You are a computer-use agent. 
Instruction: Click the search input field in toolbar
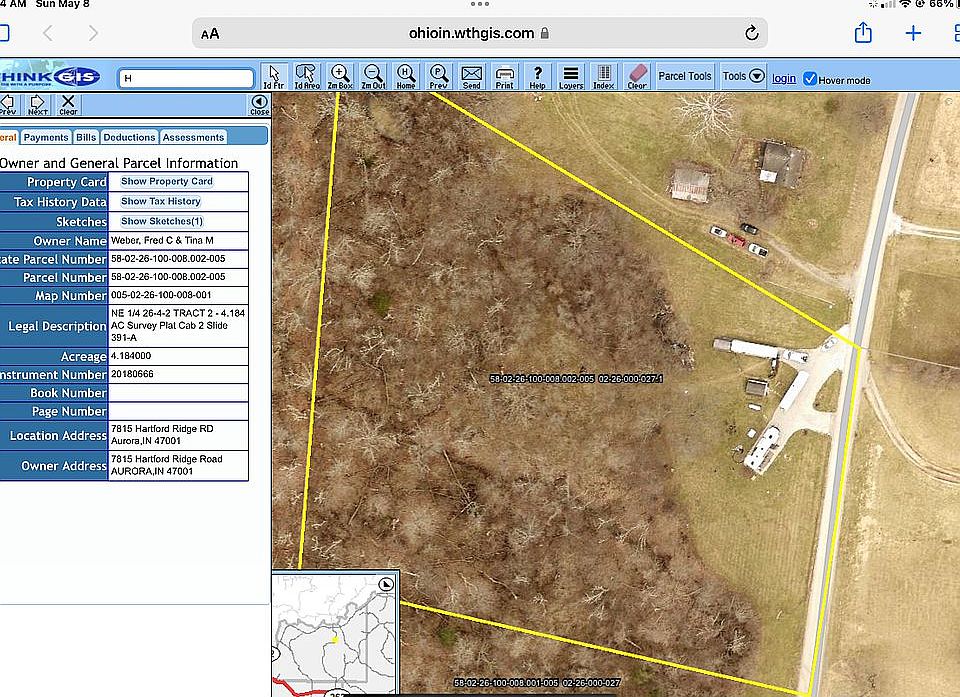pyautogui.click(x=187, y=78)
